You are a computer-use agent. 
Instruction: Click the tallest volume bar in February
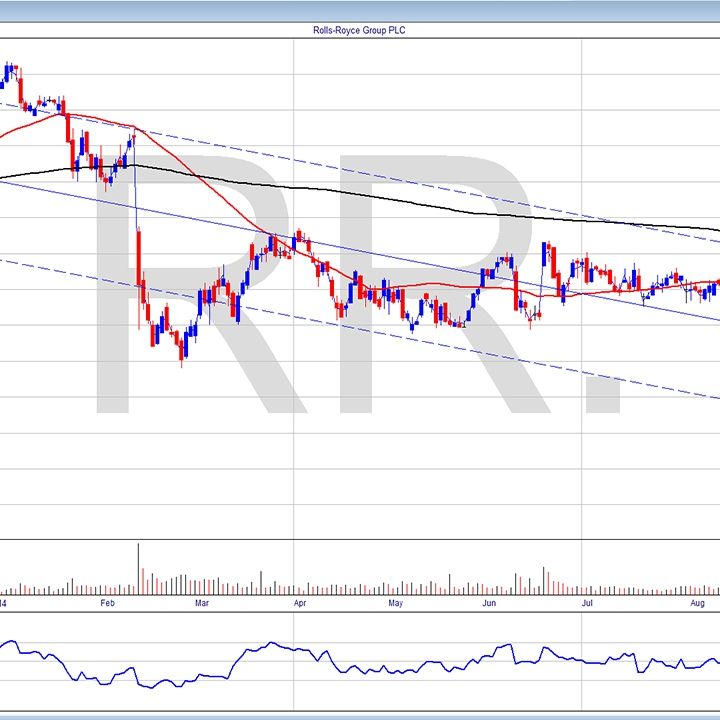(137, 567)
